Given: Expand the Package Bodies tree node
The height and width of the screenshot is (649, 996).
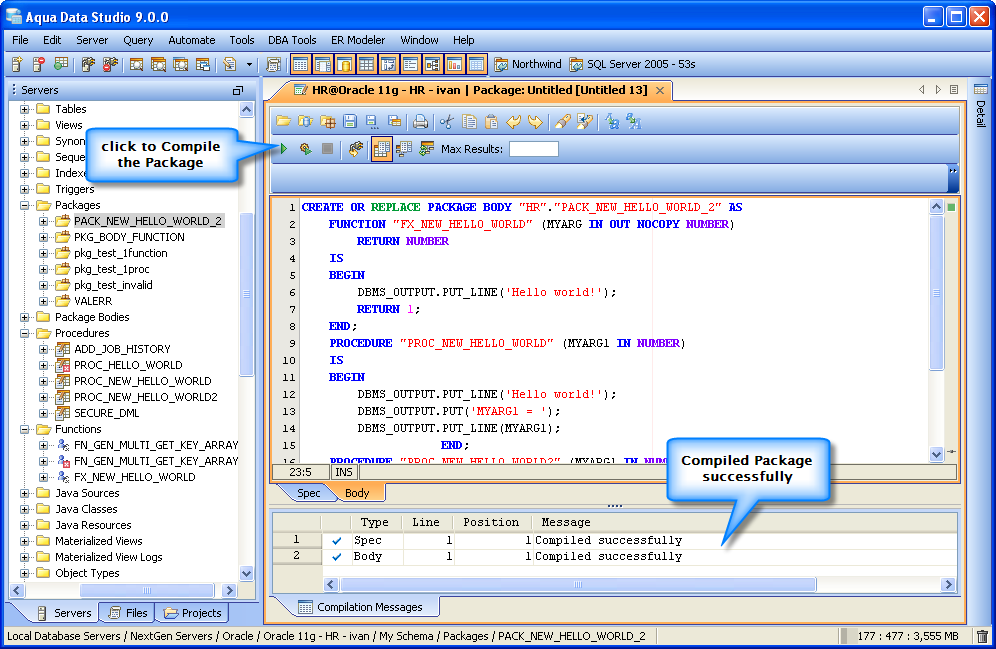Looking at the screenshot, I should [26, 317].
